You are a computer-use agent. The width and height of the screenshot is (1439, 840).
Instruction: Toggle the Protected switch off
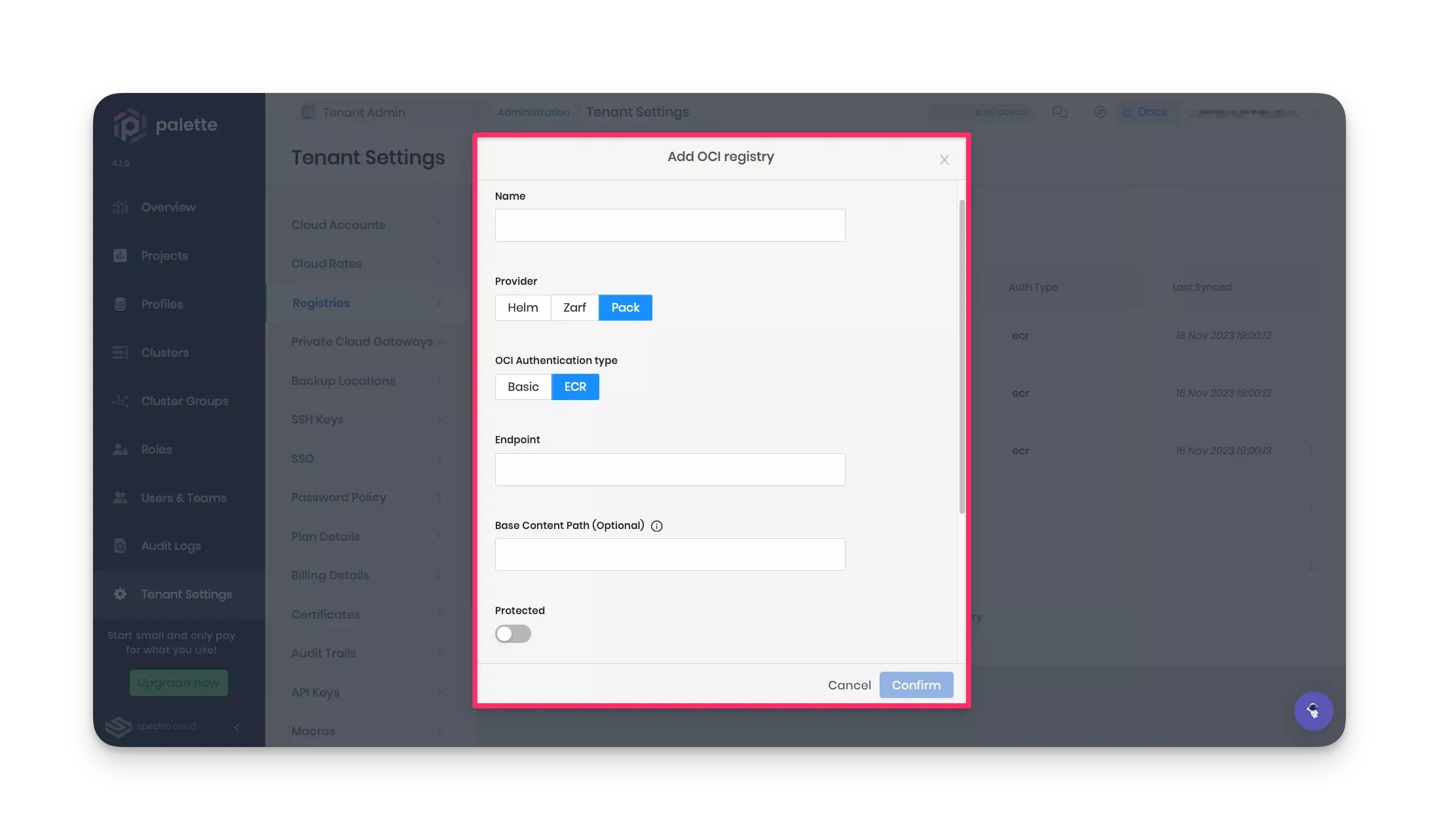click(512, 632)
